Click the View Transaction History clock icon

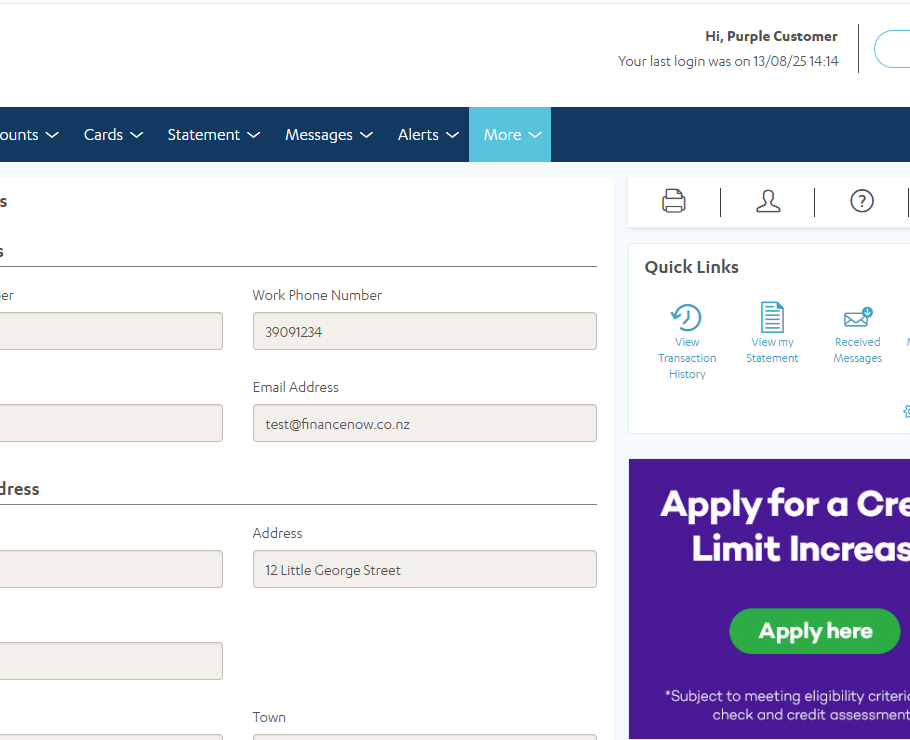point(686,318)
